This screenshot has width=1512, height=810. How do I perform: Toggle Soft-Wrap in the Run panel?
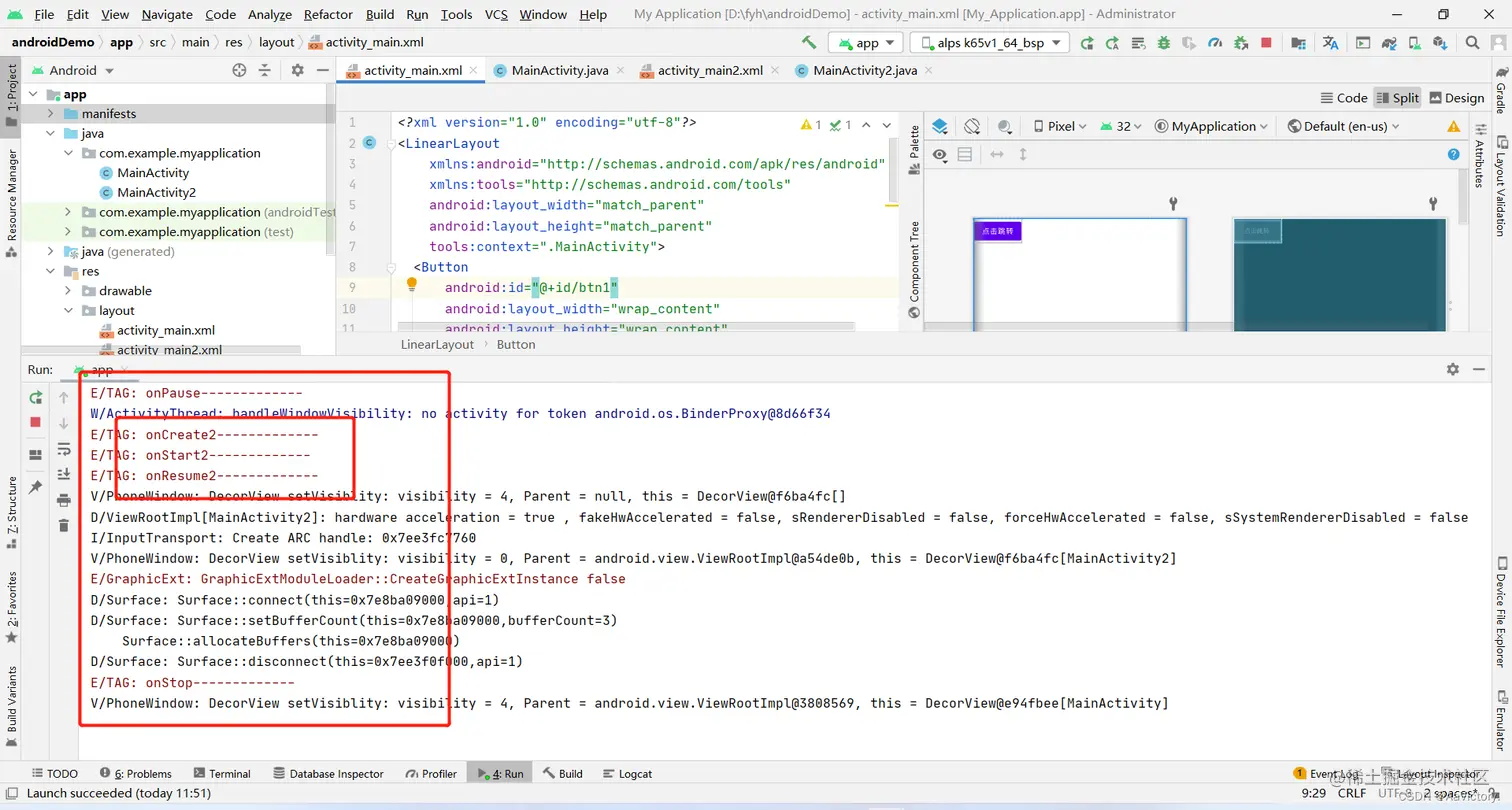(x=64, y=448)
